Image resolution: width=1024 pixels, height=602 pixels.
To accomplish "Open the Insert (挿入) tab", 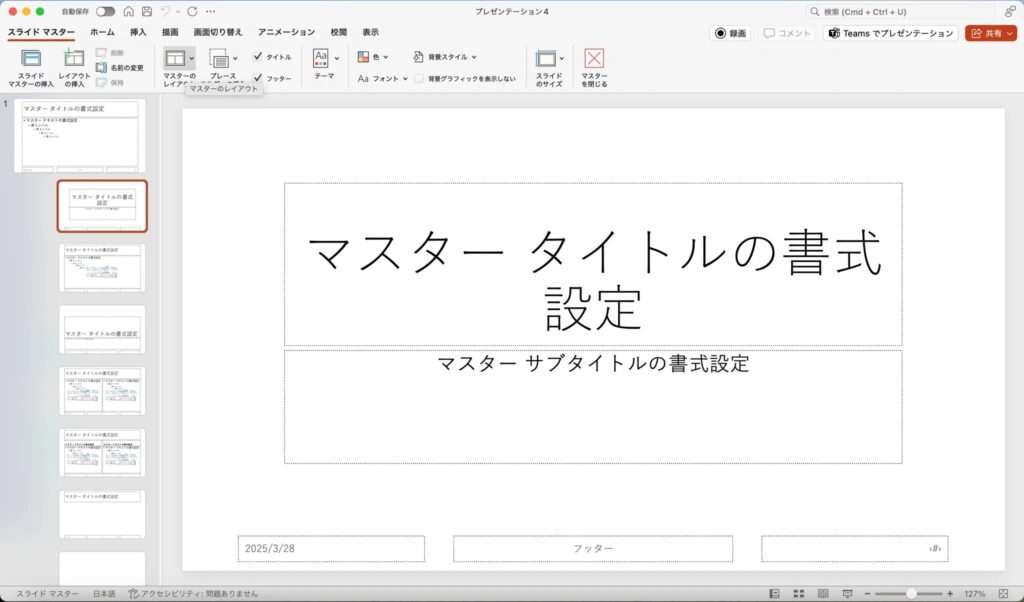I will pos(138,32).
